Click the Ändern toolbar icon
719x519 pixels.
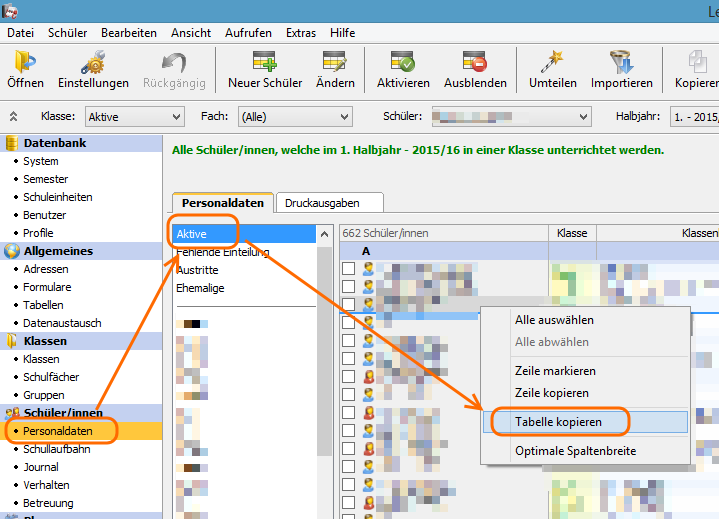pos(334,63)
